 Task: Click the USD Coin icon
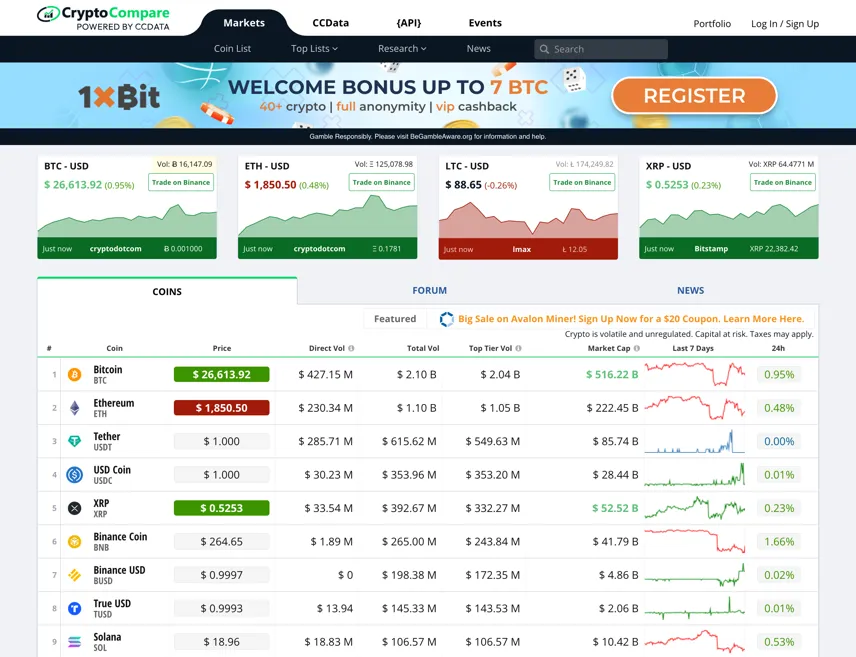74,475
